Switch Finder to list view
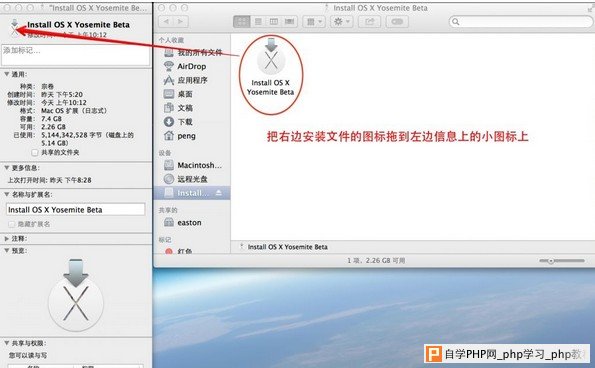Image resolution: width=595 pixels, height=368 pixels. 258,22
